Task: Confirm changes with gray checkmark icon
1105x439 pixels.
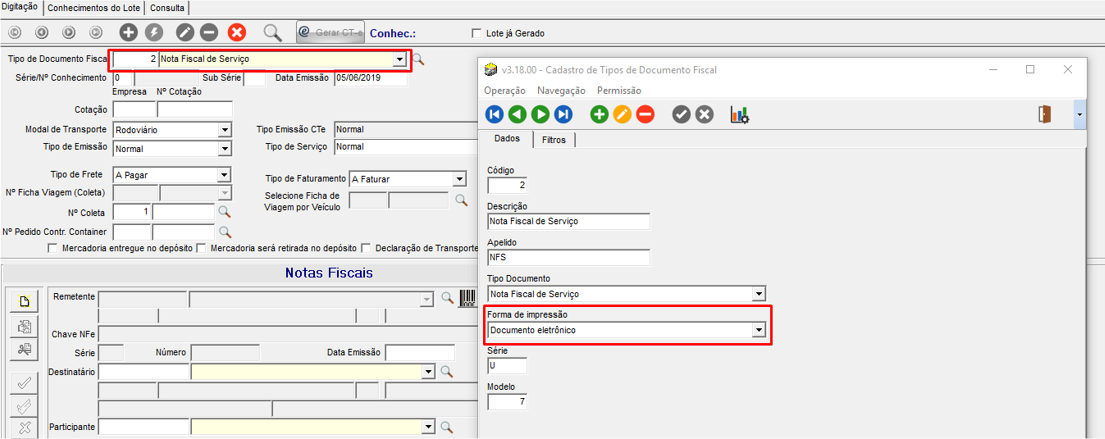Action: (x=681, y=114)
